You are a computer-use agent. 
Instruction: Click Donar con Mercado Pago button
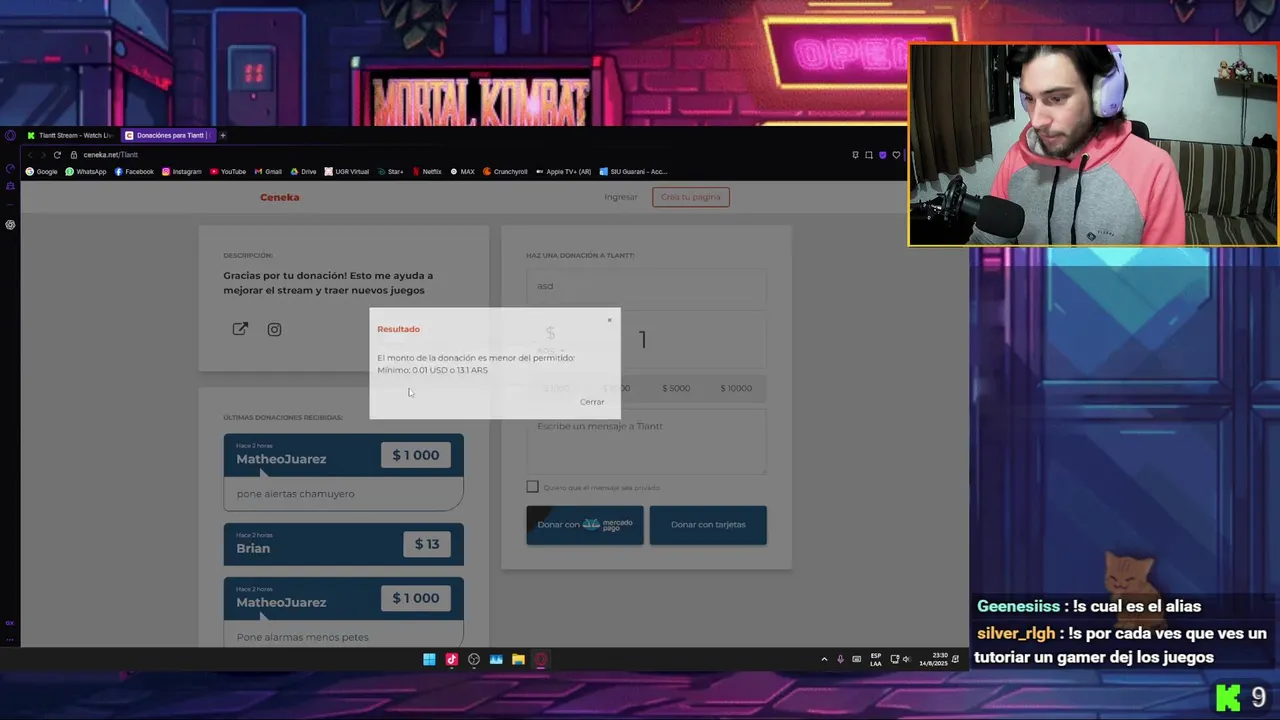585,525
